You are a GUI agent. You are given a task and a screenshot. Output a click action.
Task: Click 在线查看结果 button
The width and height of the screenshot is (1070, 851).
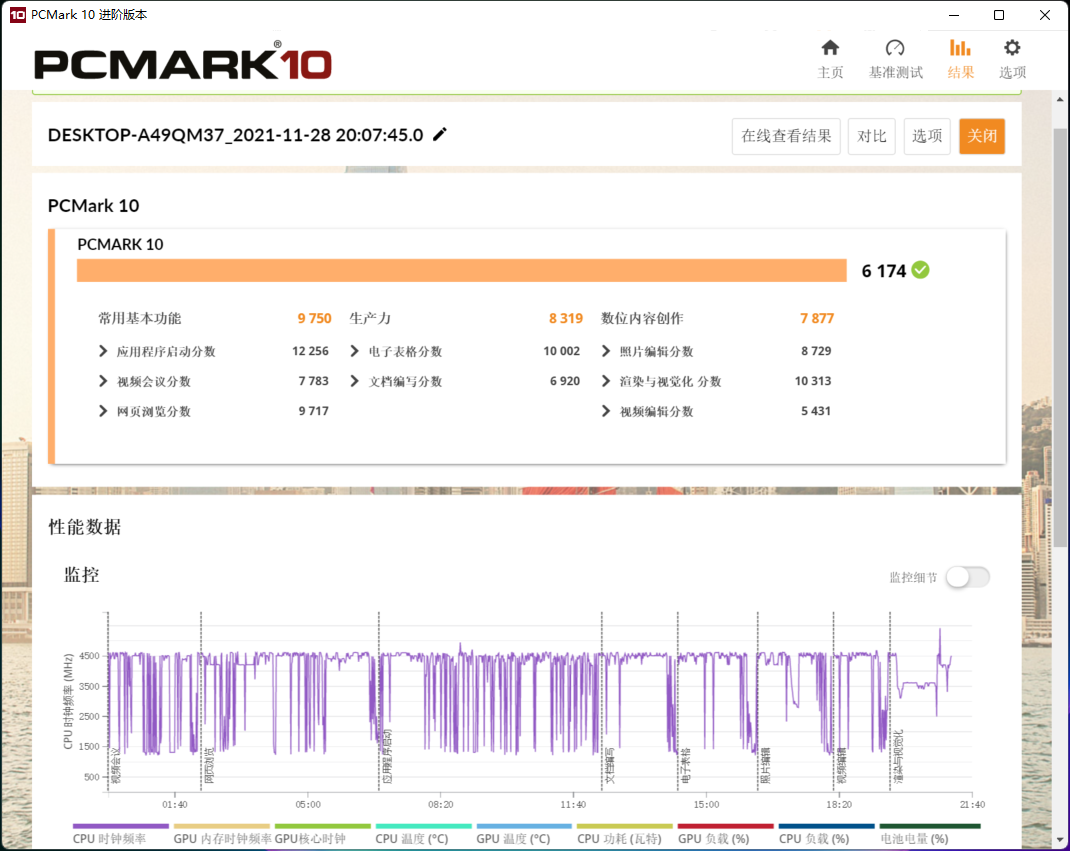point(786,136)
